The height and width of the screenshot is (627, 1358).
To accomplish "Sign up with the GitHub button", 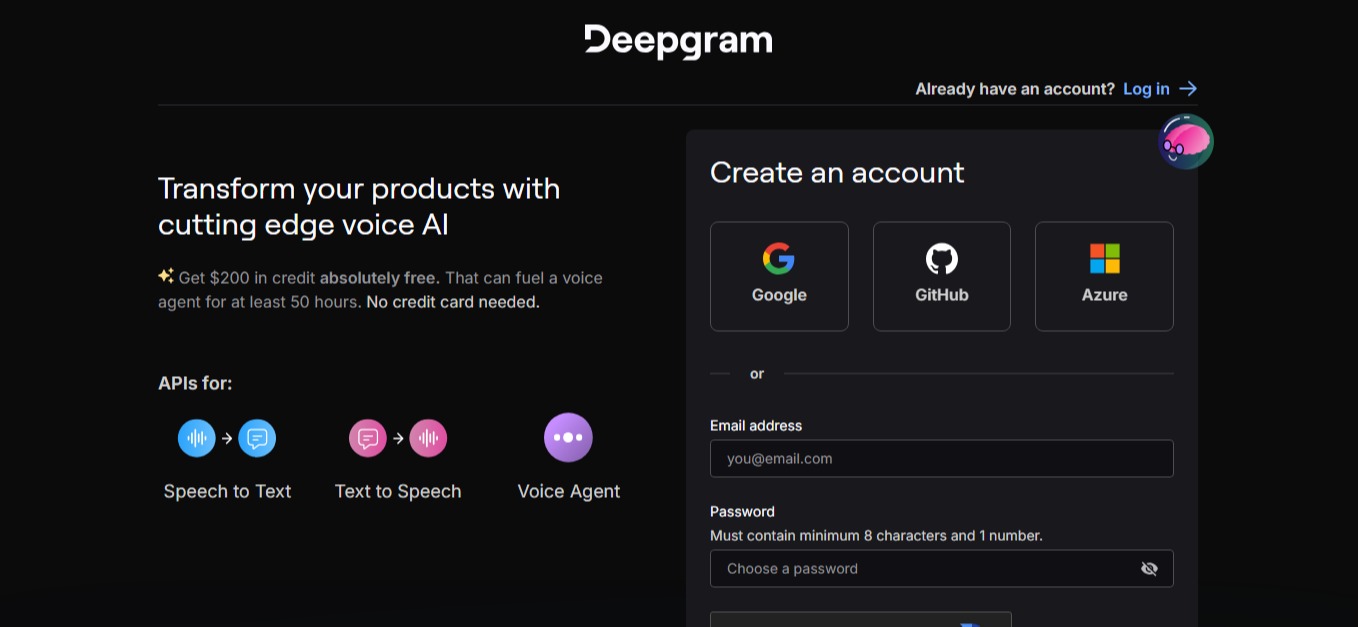I will [942, 276].
